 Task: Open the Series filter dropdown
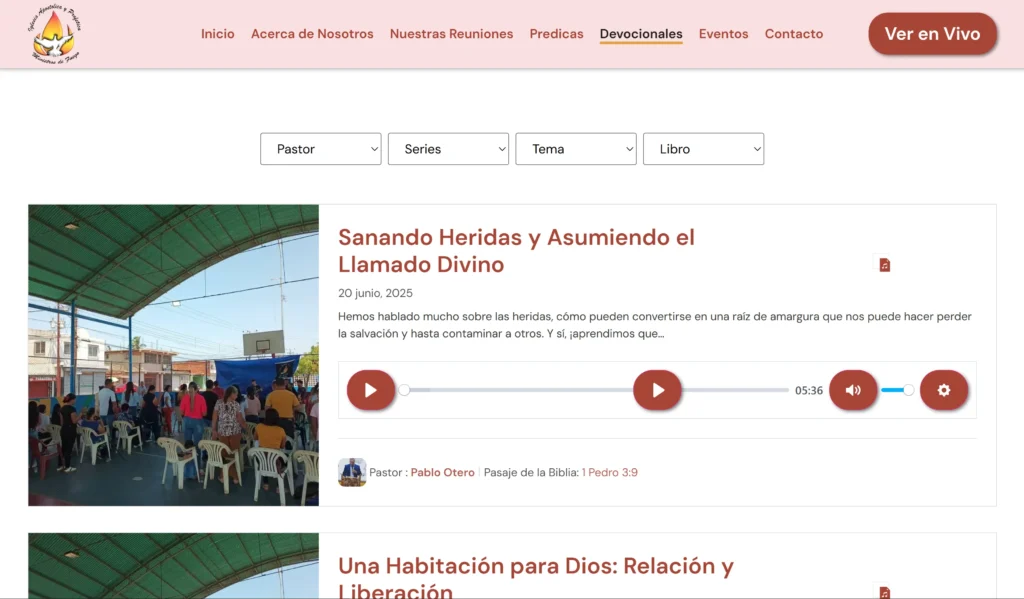click(x=448, y=149)
